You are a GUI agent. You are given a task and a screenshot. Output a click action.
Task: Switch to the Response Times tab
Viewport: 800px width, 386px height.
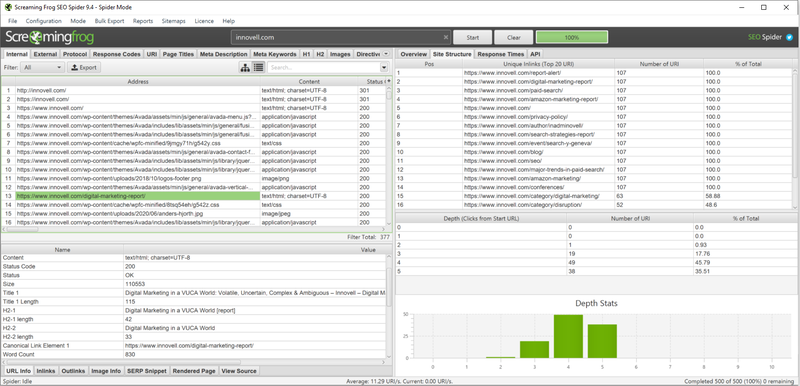501,54
